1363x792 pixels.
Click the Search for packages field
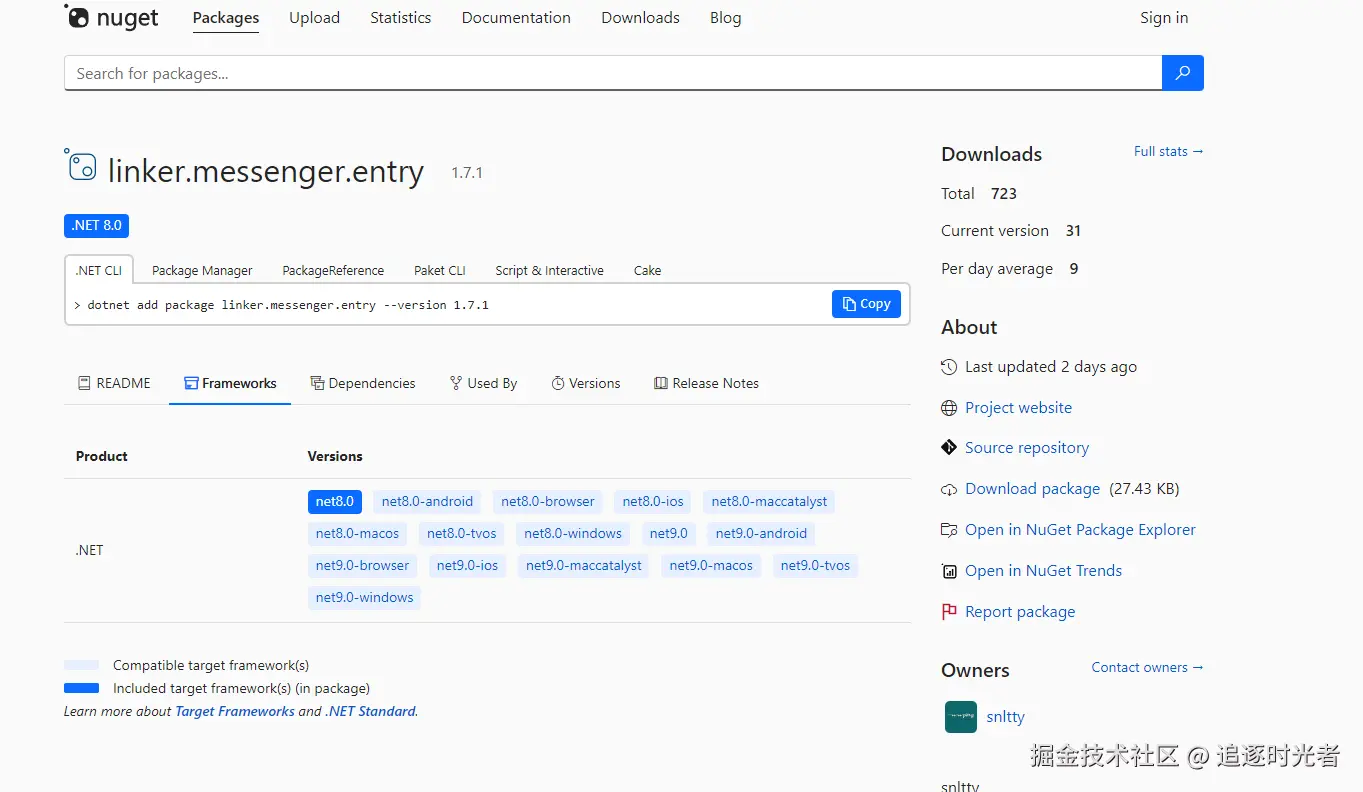pos(613,73)
